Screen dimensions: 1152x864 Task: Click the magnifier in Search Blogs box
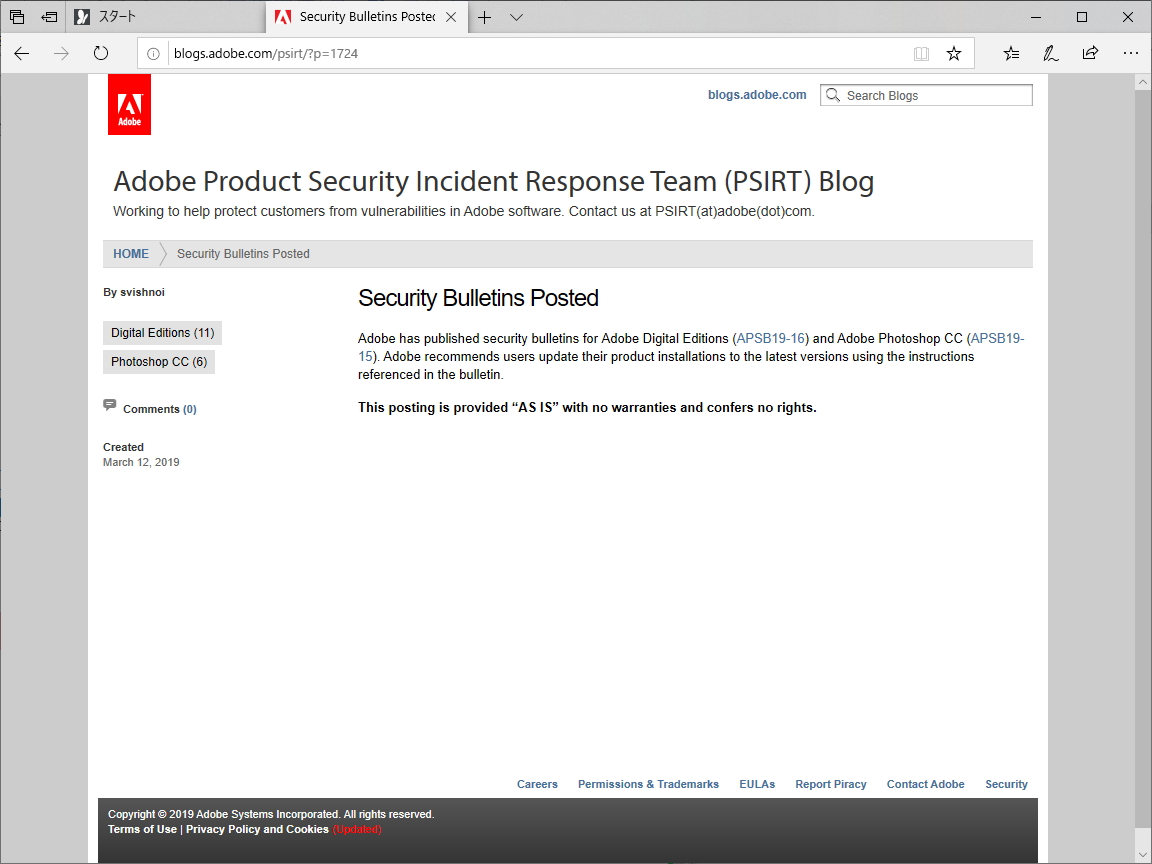[833, 94]
